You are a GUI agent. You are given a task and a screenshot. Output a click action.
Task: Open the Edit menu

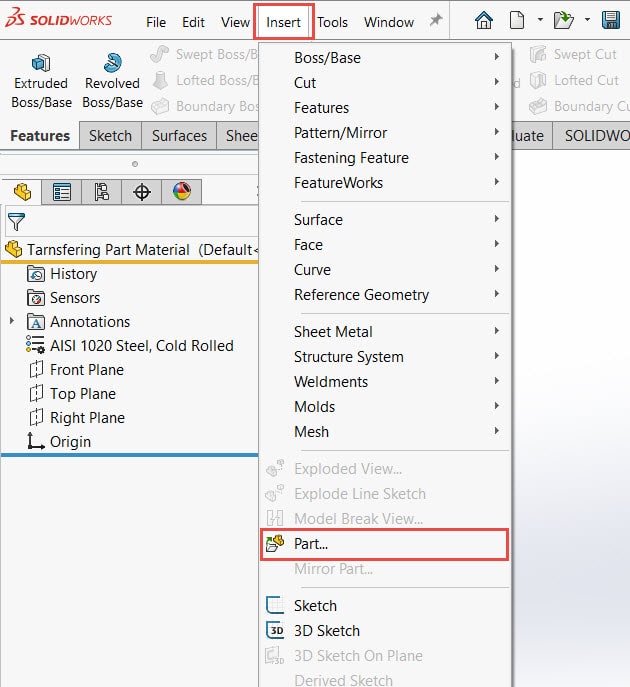click(193, 22)
